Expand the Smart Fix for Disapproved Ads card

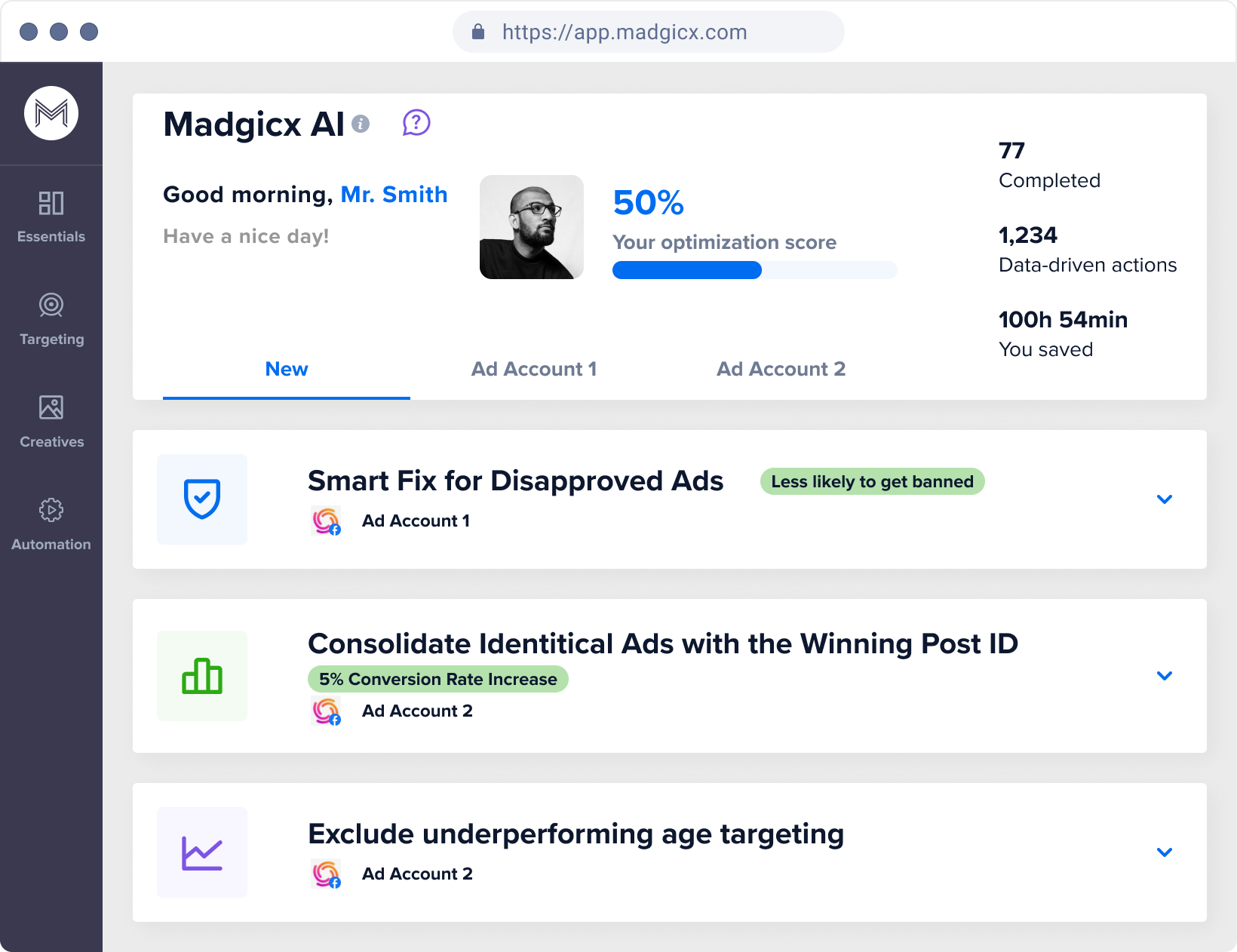coord(1165,499)
